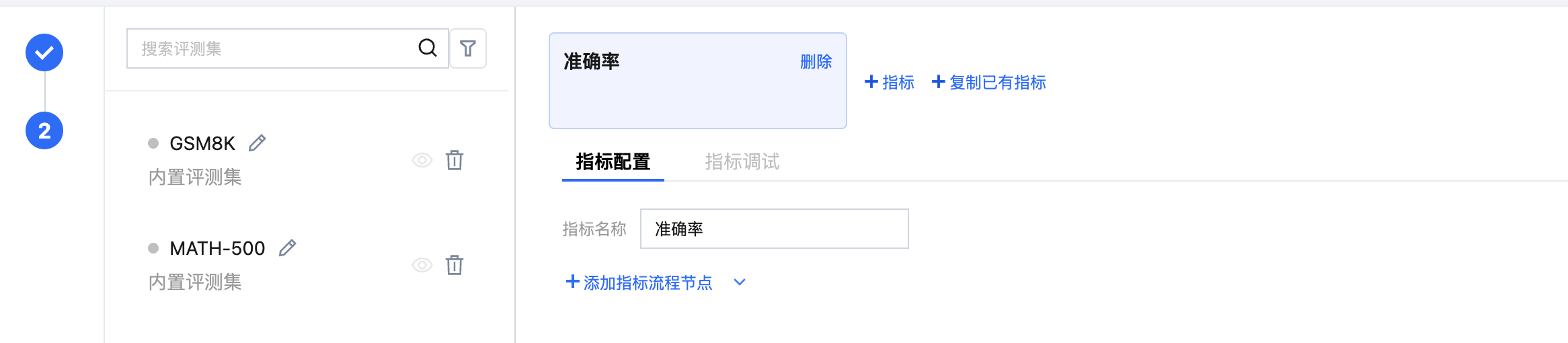The image size is (1568, 343).
Task: Go to step 2 circle
Action: coord(44,130)
